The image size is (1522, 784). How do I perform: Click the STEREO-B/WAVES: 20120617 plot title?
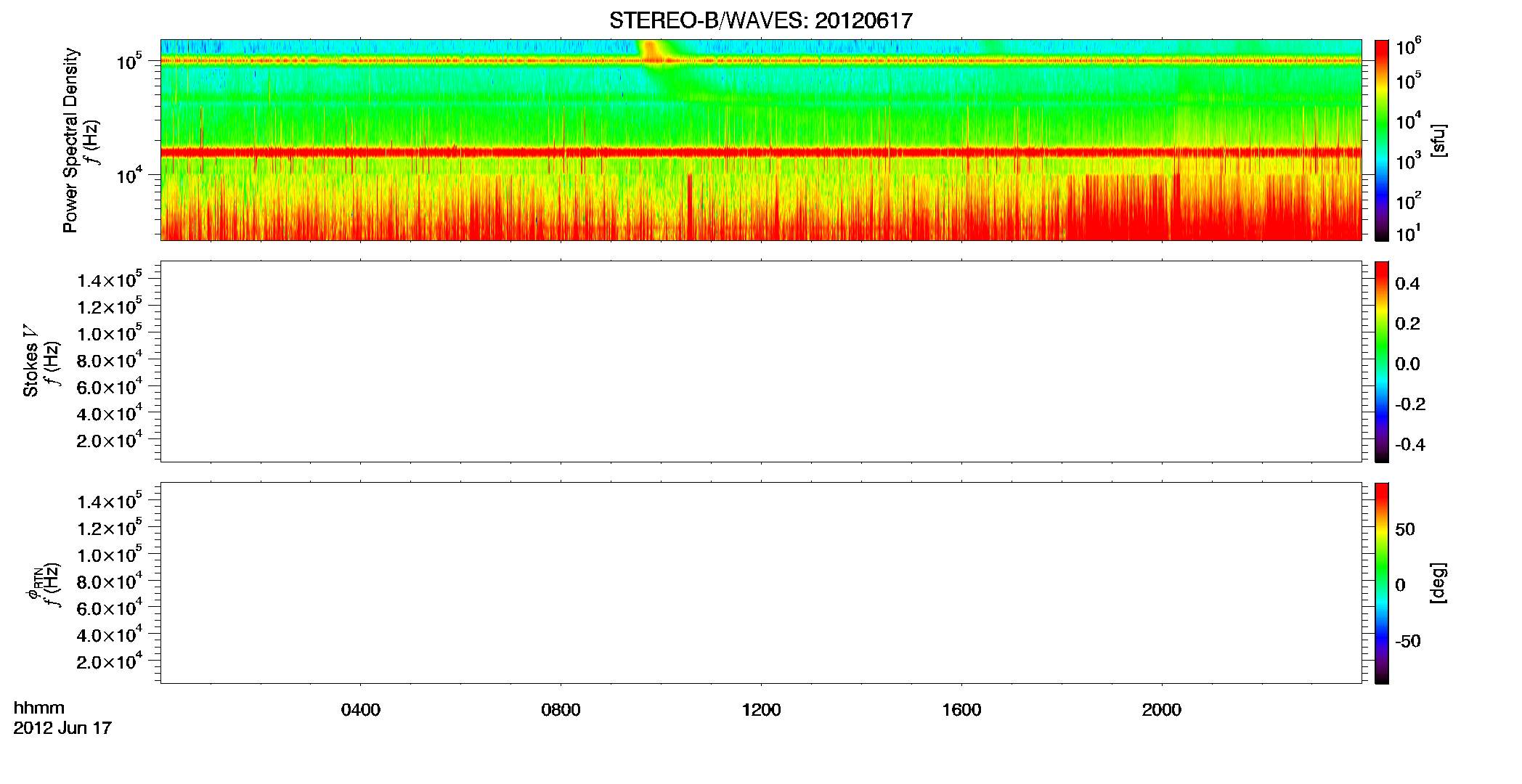tap(760, 20)
